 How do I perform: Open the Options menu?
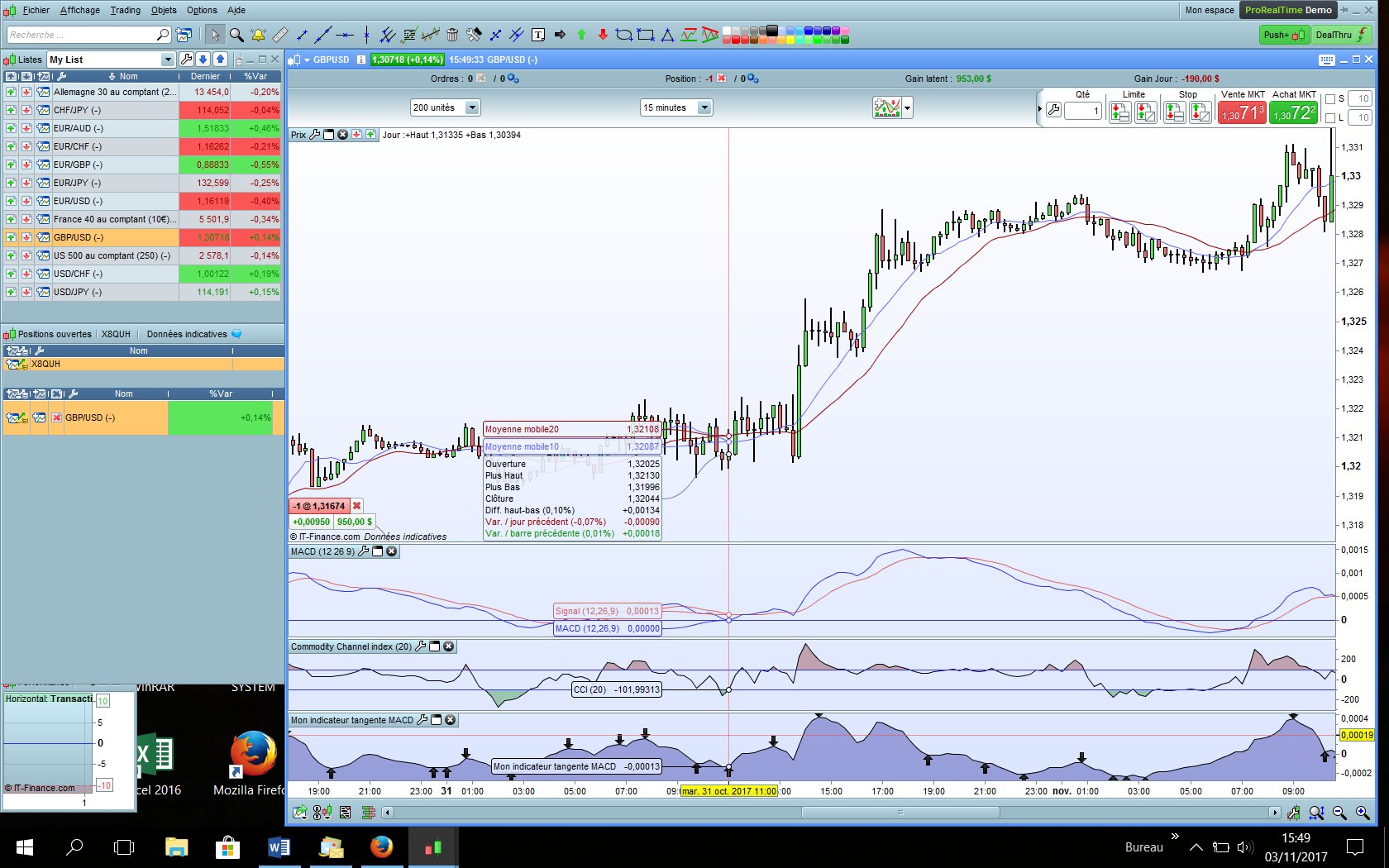coord(202,10)
